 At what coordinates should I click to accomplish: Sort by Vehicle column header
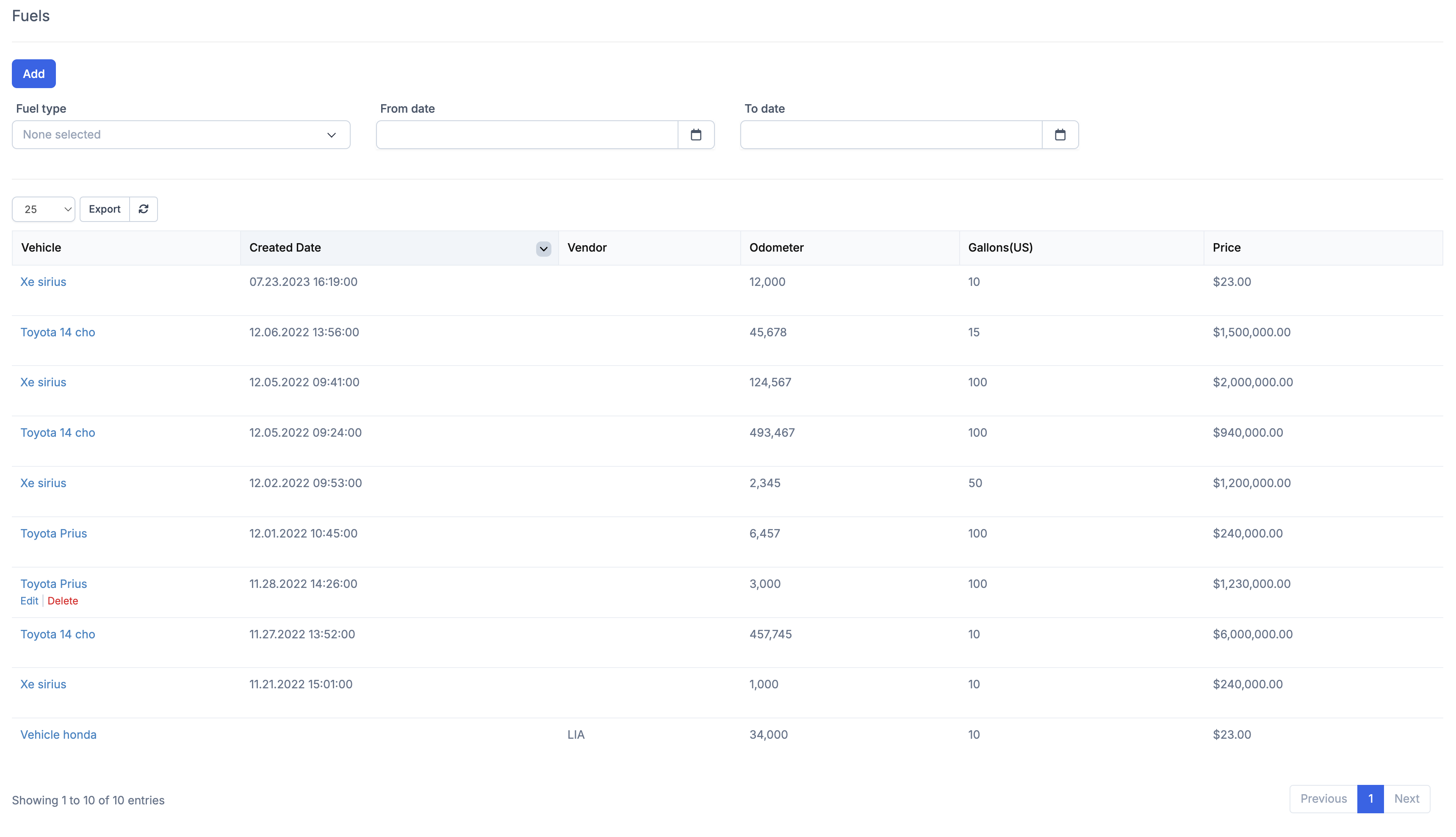(x=41, y=248)
